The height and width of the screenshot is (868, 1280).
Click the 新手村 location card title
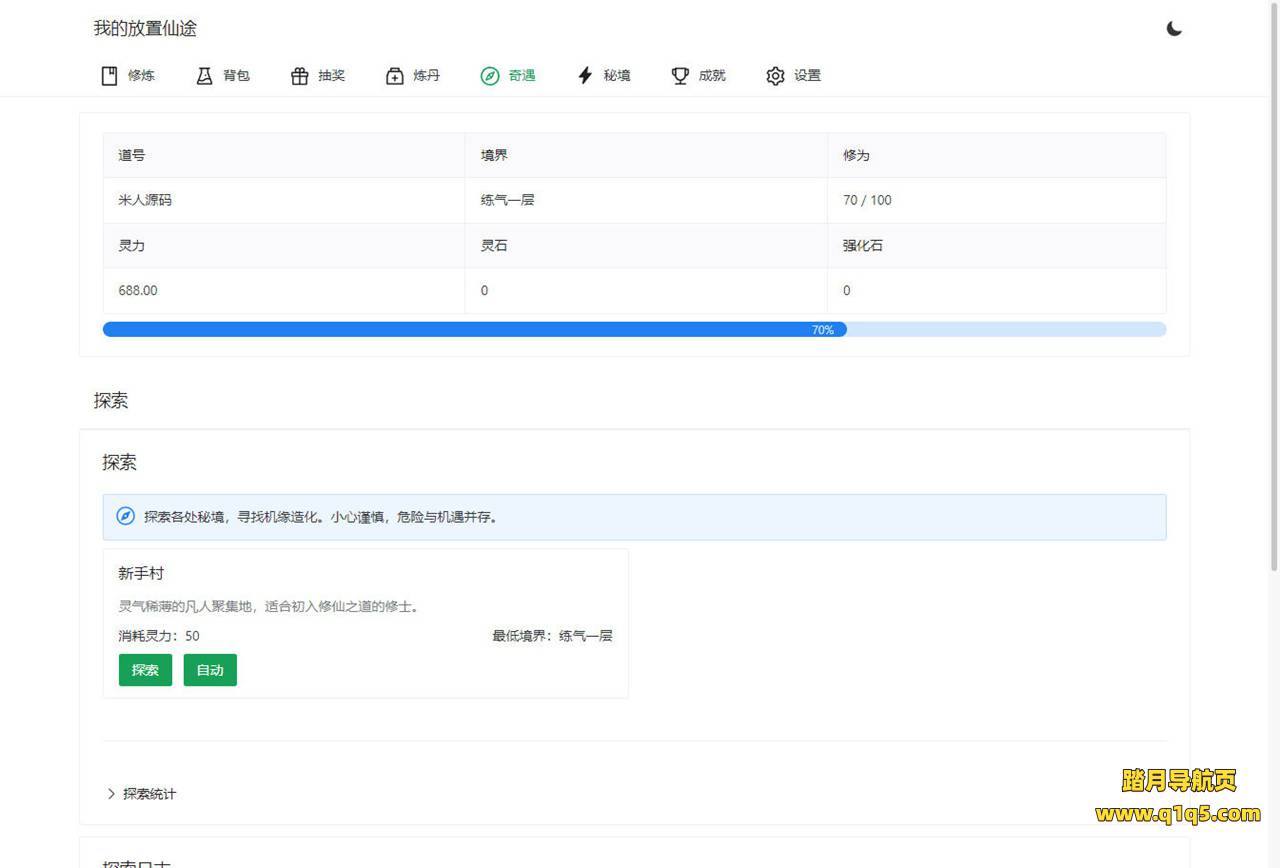[x=141, y=574]
